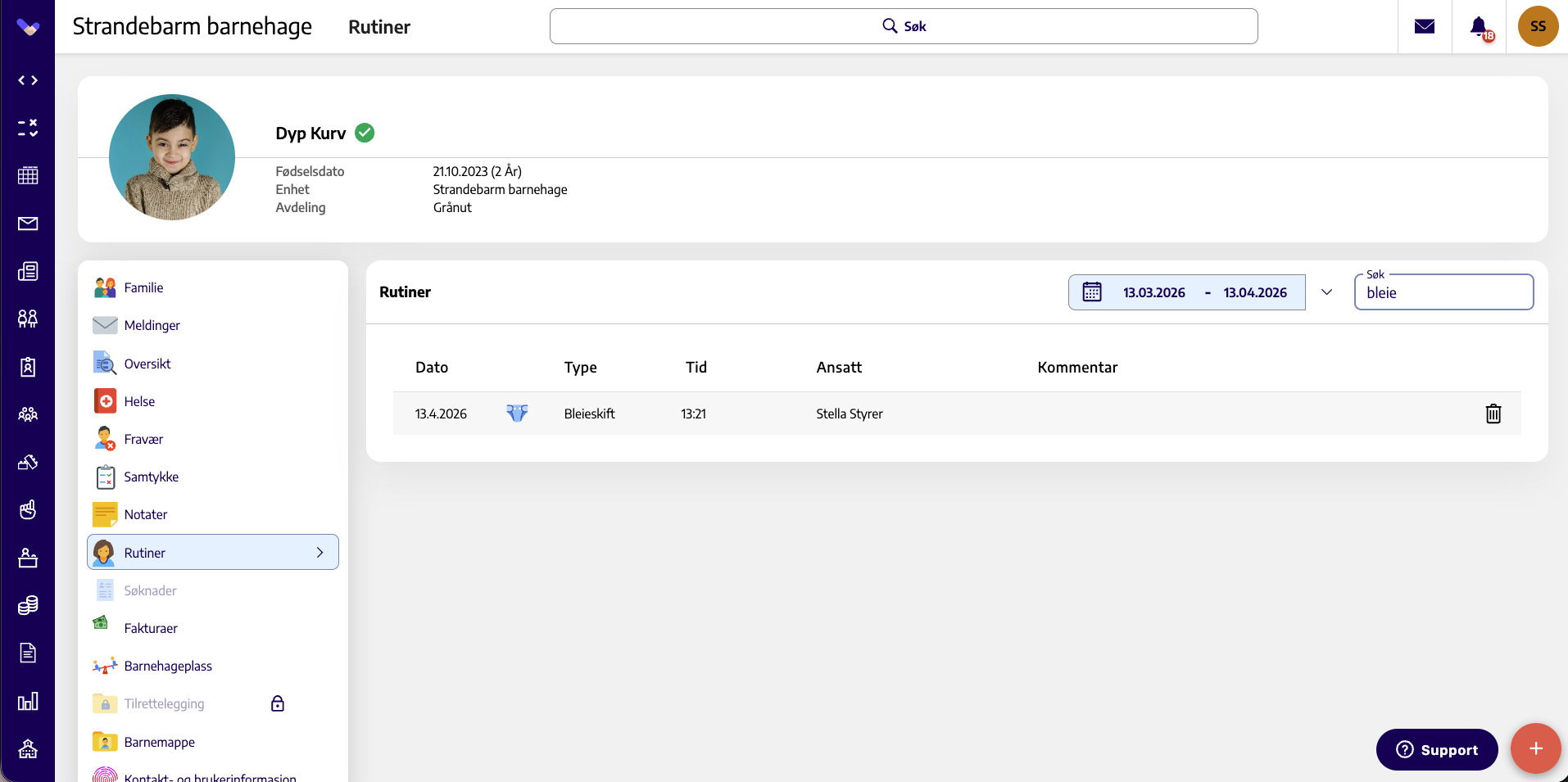
Task: Delete the Bleieskift routine entry
Action: point(1493,414)
